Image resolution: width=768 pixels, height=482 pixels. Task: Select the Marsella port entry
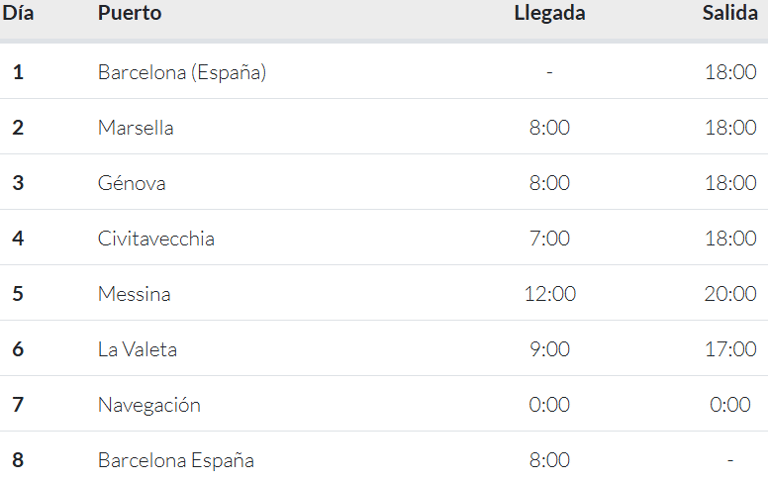pyautogui.click(x=136, y=128)
